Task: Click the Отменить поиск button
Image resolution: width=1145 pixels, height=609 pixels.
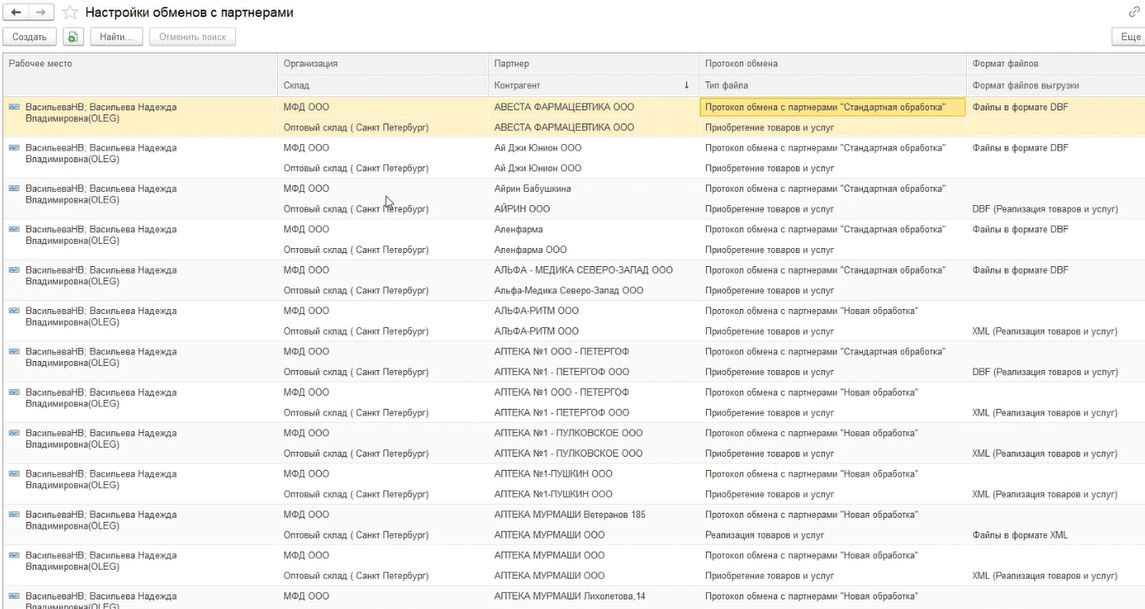Action: coord(192,37)
